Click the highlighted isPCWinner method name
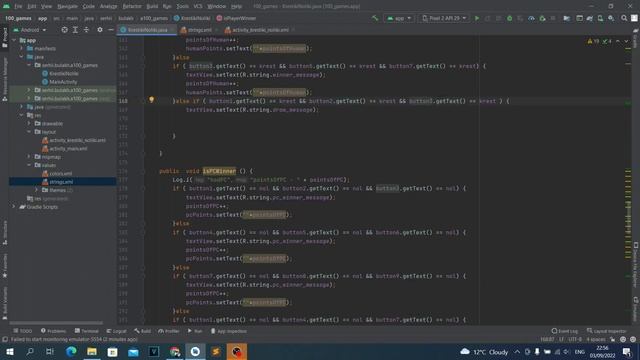This screenshot has height=360, width=640. [219, 171]
